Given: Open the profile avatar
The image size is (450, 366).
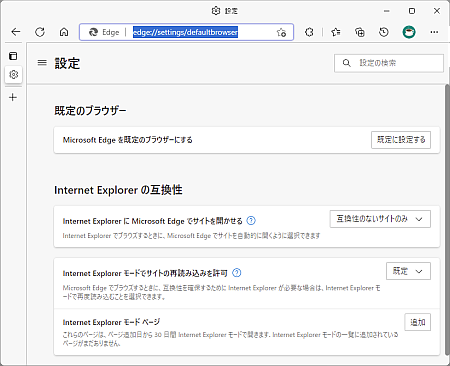Looking at the screenshot, I should (409, 32).
